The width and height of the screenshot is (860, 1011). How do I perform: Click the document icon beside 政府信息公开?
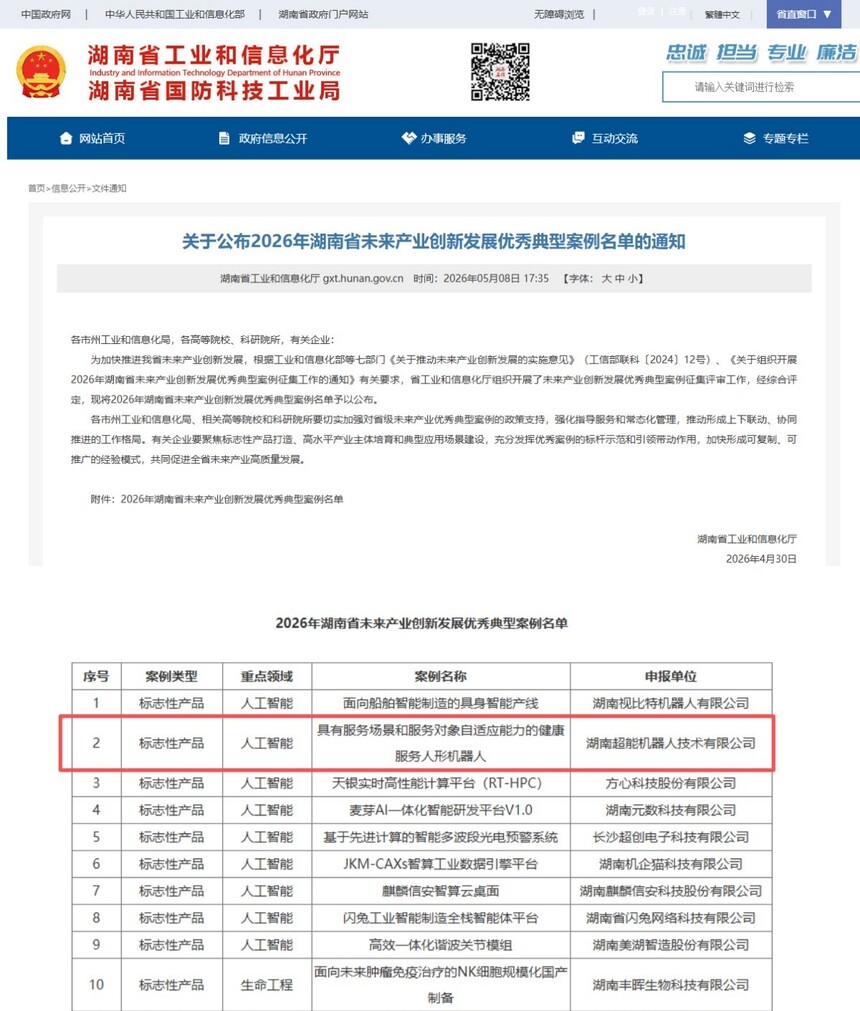pyautogui.click(x=224, y=138)
